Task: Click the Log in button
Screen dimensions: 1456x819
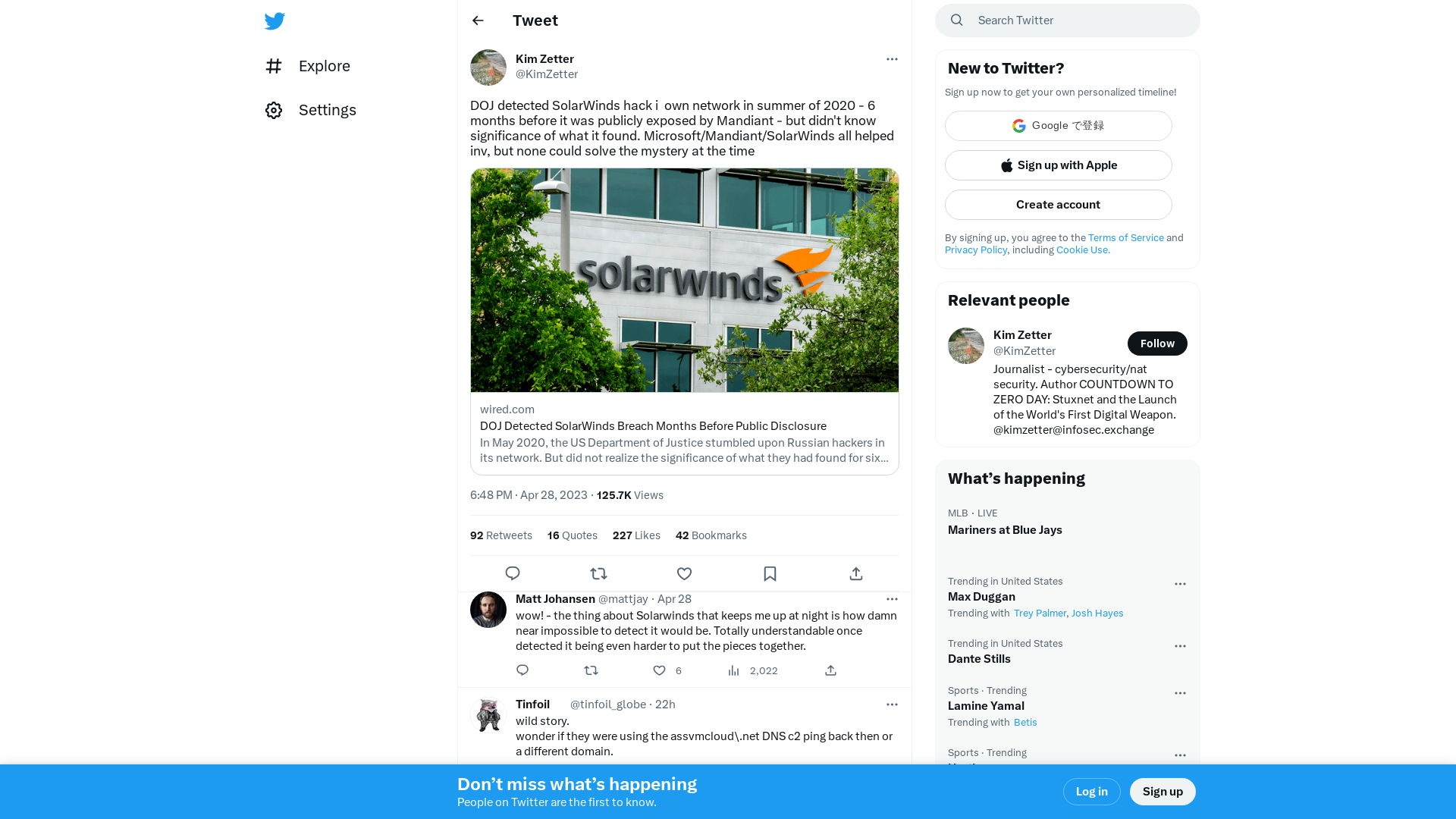Action: (x=1091, y=791)
